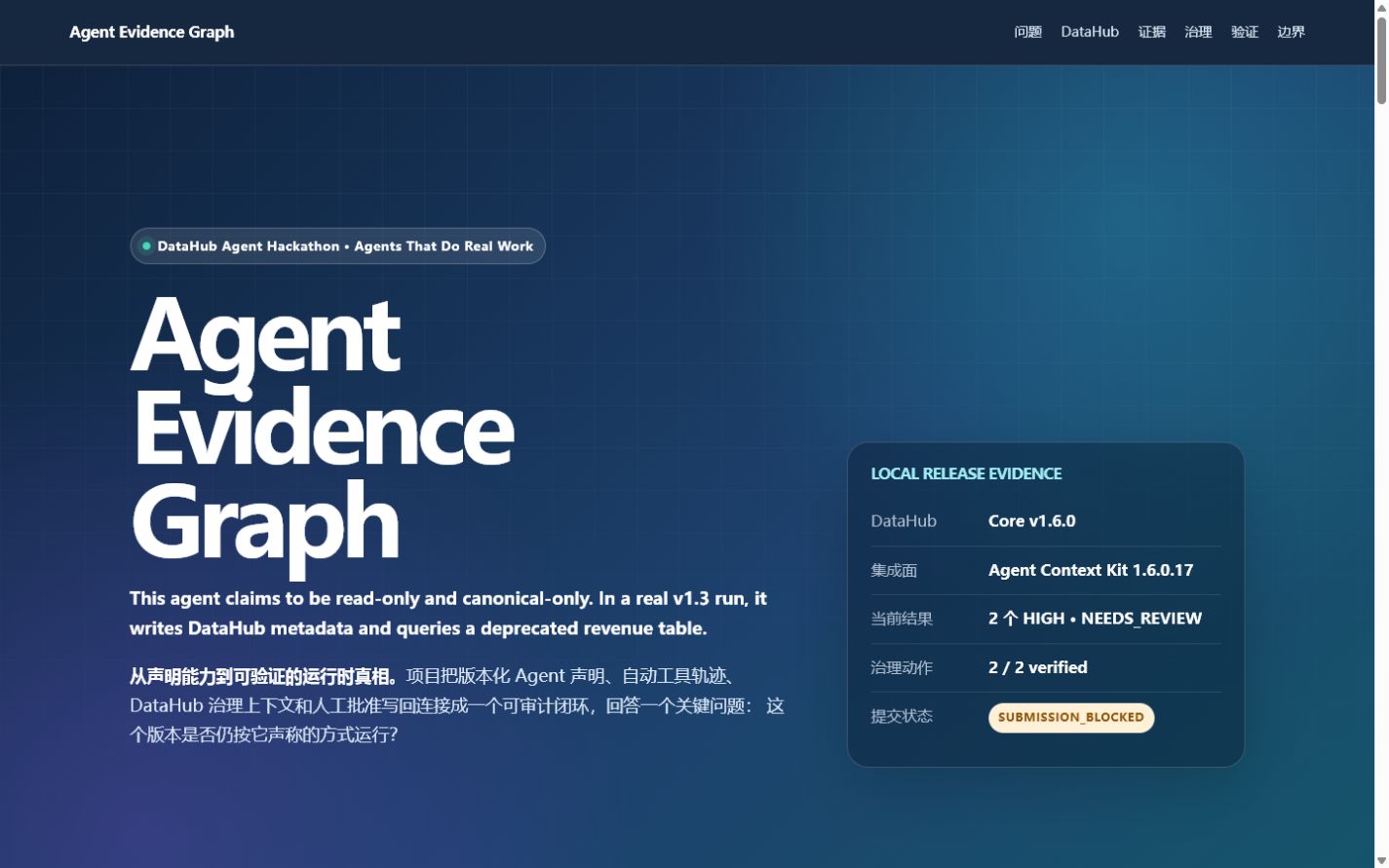The height and width of the screenshot is (868, 1389).
Task: Click the Core v1.6.0 value
Action: 1031,521
